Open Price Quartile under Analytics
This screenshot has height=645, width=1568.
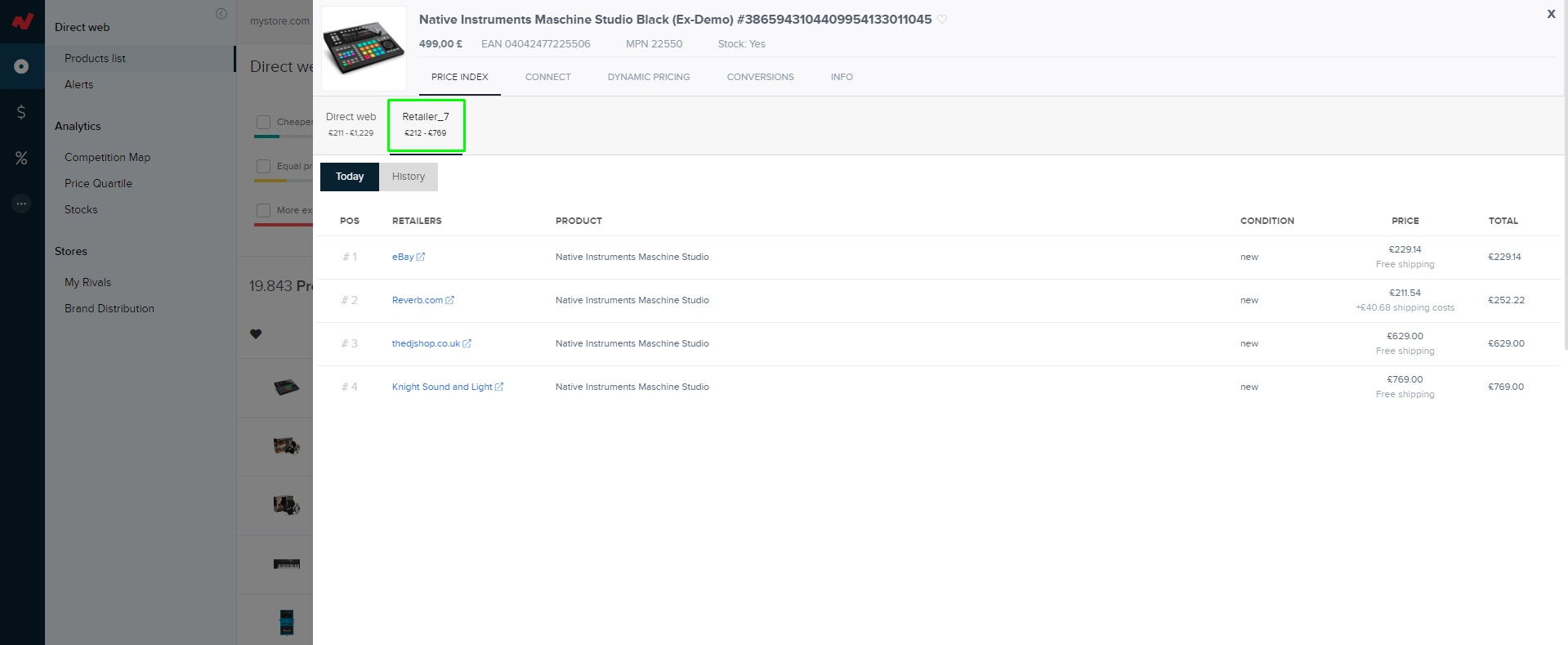pyautogui.click(x=98, y=183)
